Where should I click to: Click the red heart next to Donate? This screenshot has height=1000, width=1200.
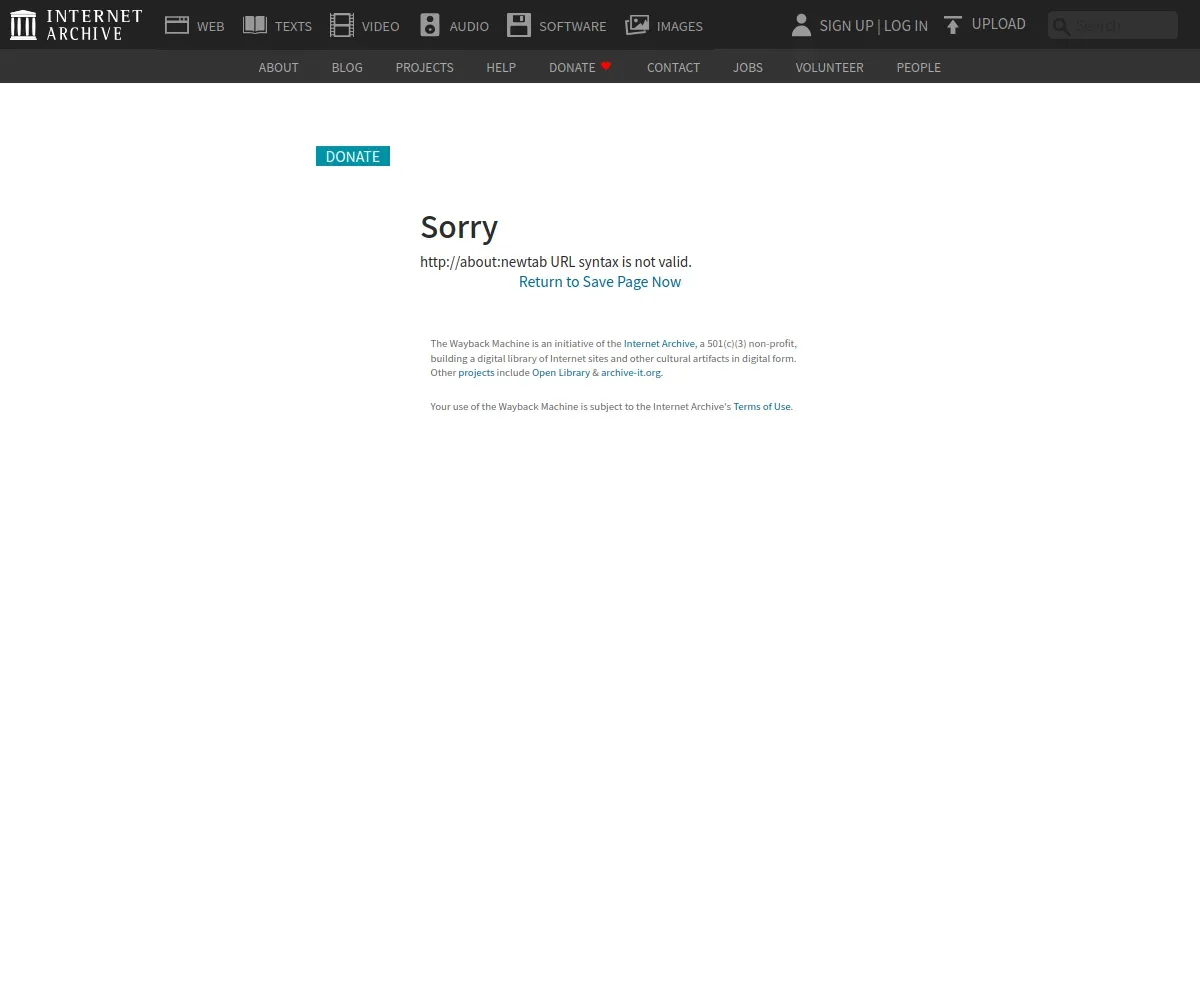tap(606, 66)
